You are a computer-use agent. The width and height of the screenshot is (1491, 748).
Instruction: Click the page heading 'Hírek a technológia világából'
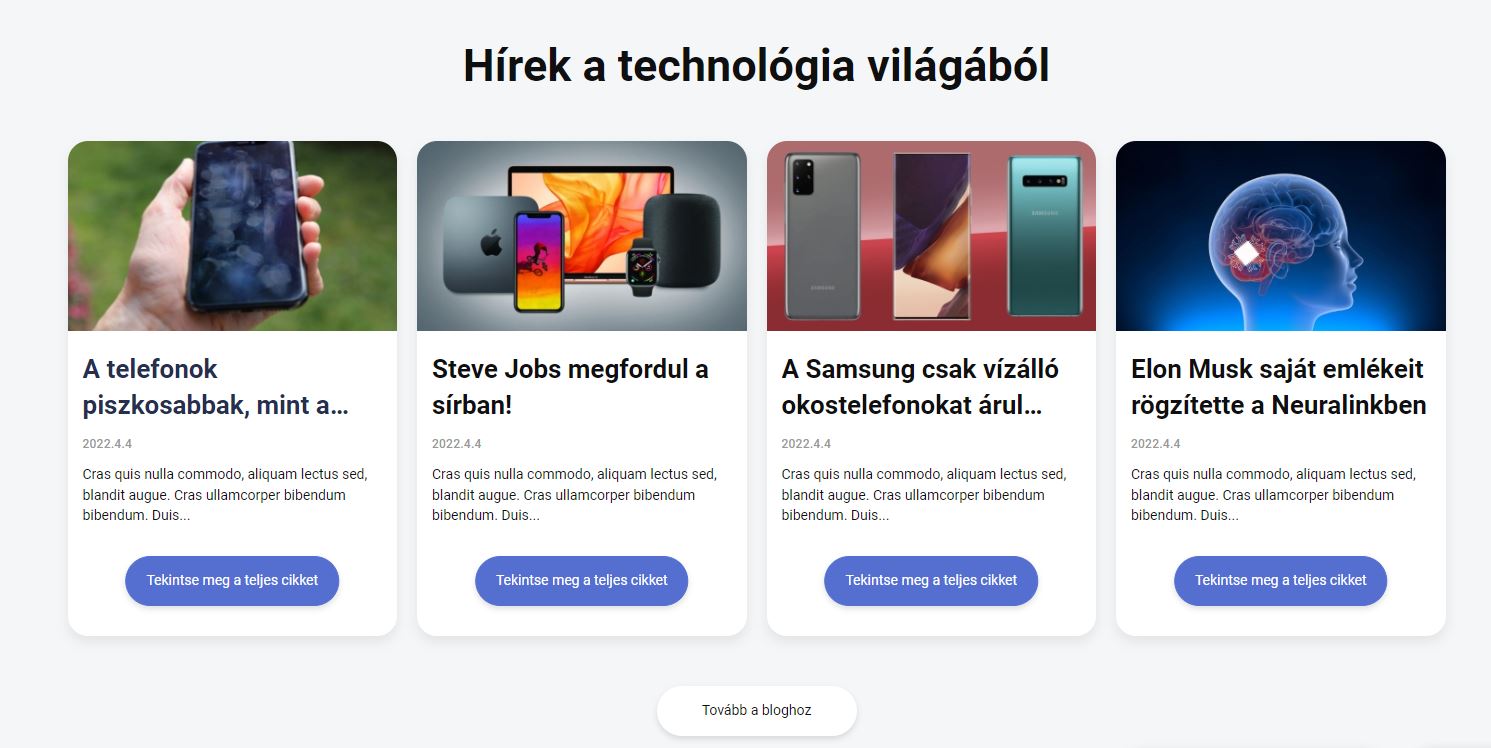tap(756, 67)
